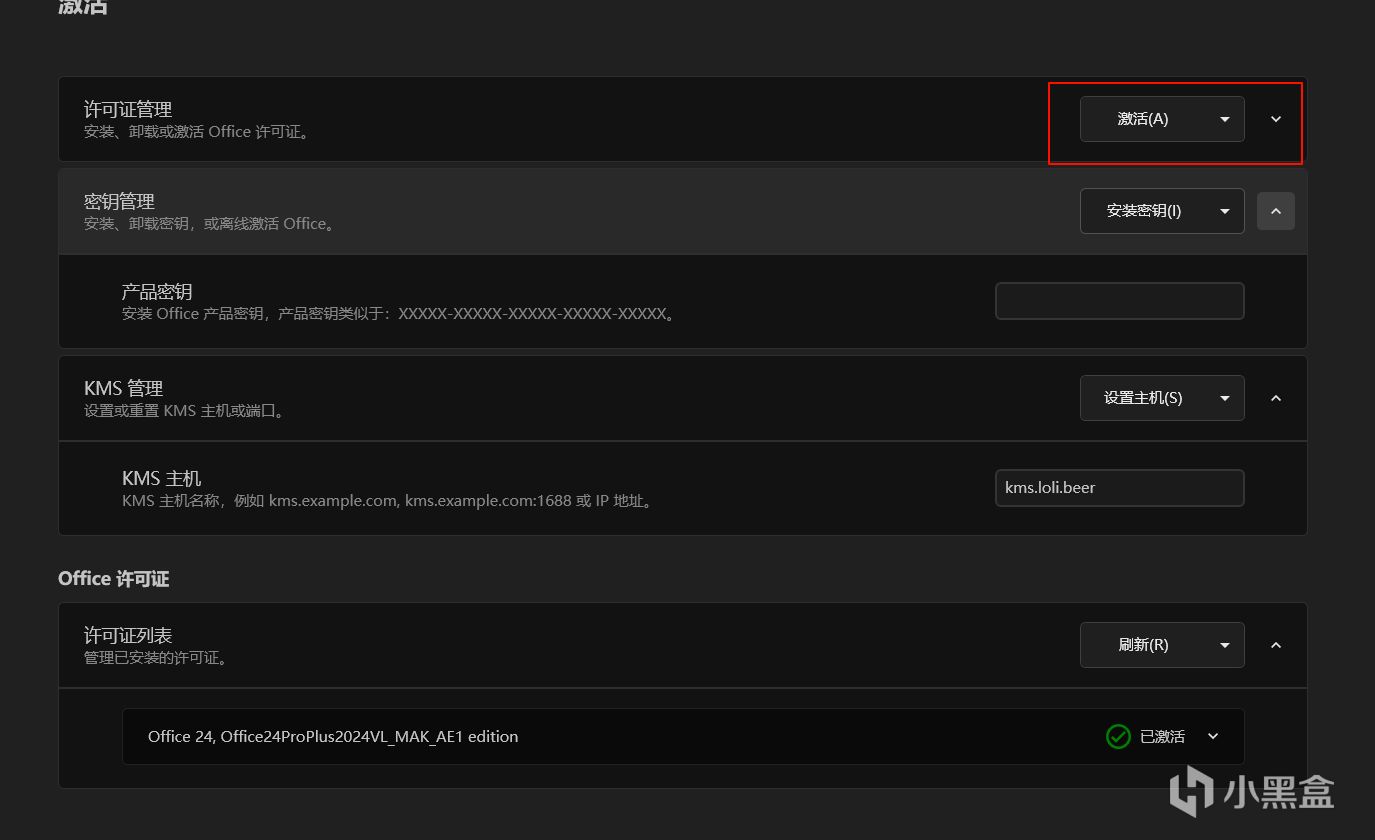The image size is (1375, 840).
Task: Click the 激活(A) activate button
Action: click(x=1142, y=119)
